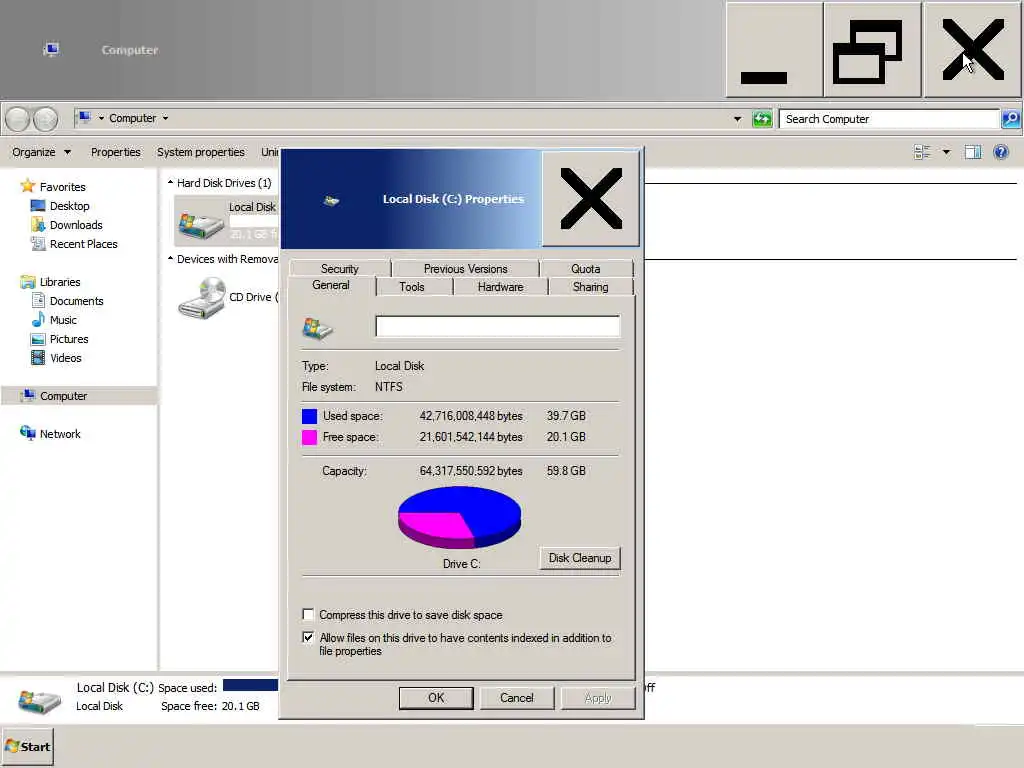Click the Computer window title bar icon
This screenshot has height=768, width=1024.
tap(51, 50)
